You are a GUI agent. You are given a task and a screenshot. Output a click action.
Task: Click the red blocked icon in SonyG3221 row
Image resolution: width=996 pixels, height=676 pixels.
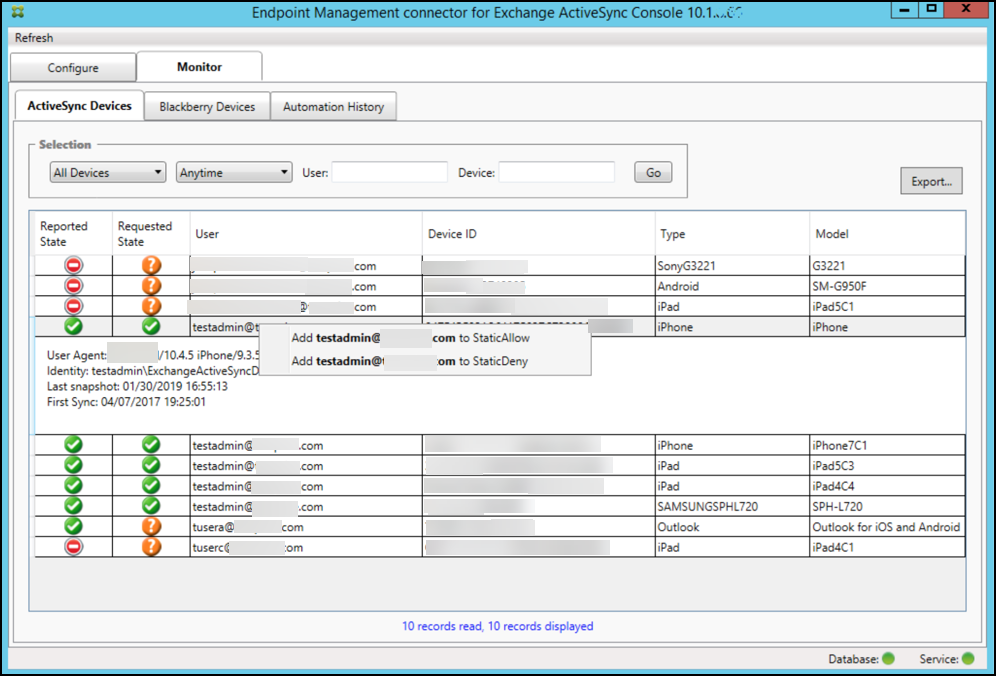[x=74, y=266]
